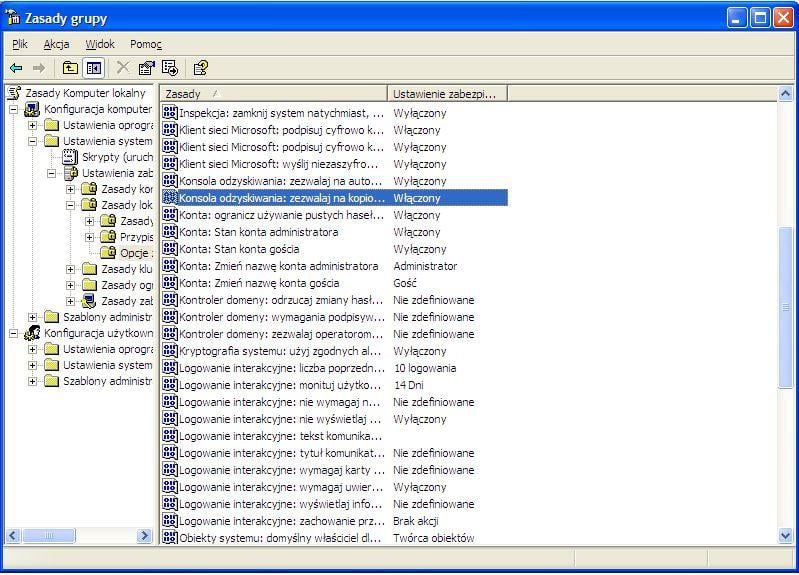
Task: Select Konta: Zmień nazwę konta administratora policy
Action: pyautogui.click(x=278, y=266)
